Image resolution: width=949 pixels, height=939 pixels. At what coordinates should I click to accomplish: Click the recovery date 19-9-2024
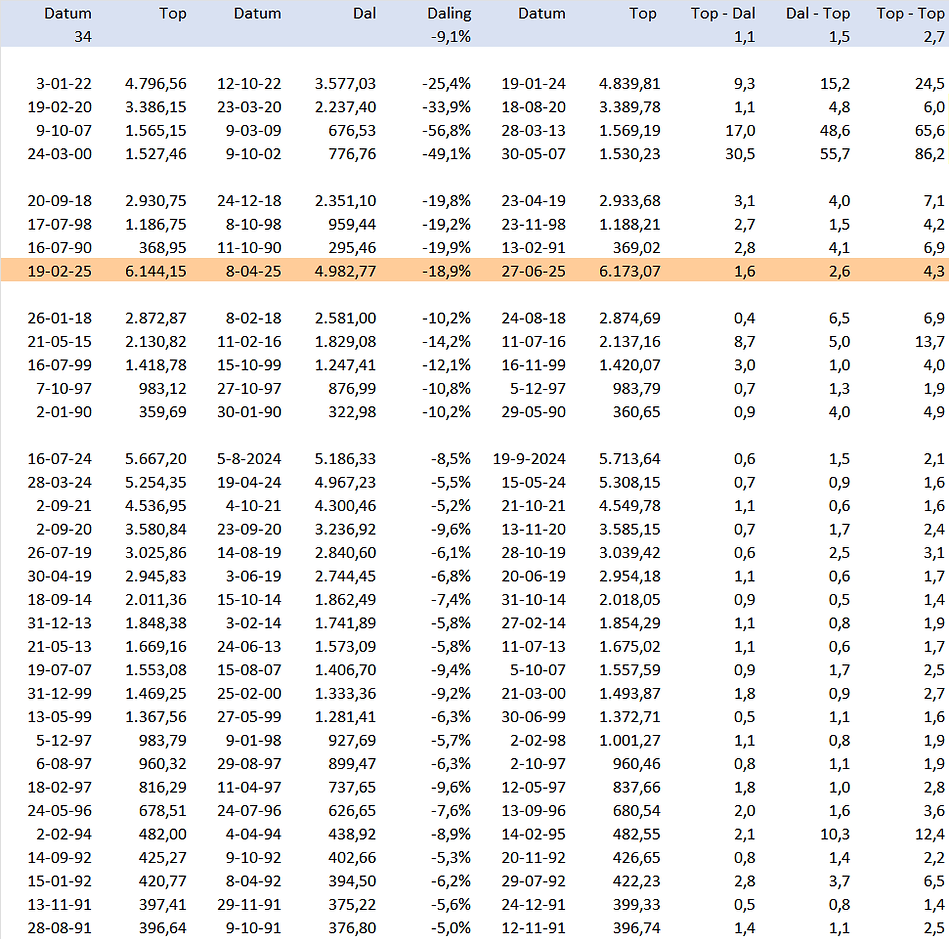[529, 459]
